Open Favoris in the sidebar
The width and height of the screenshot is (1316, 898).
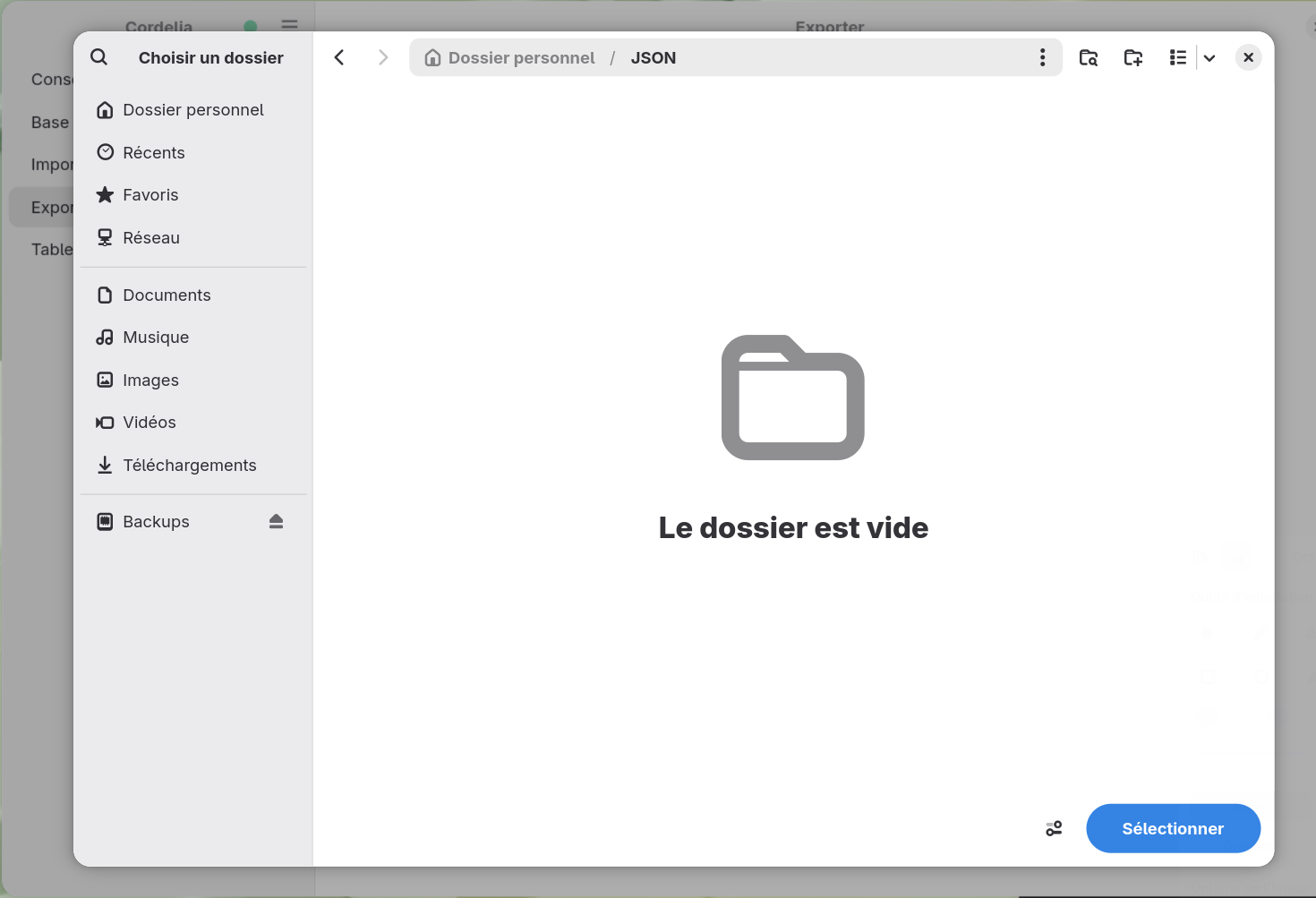coord(193,195)
